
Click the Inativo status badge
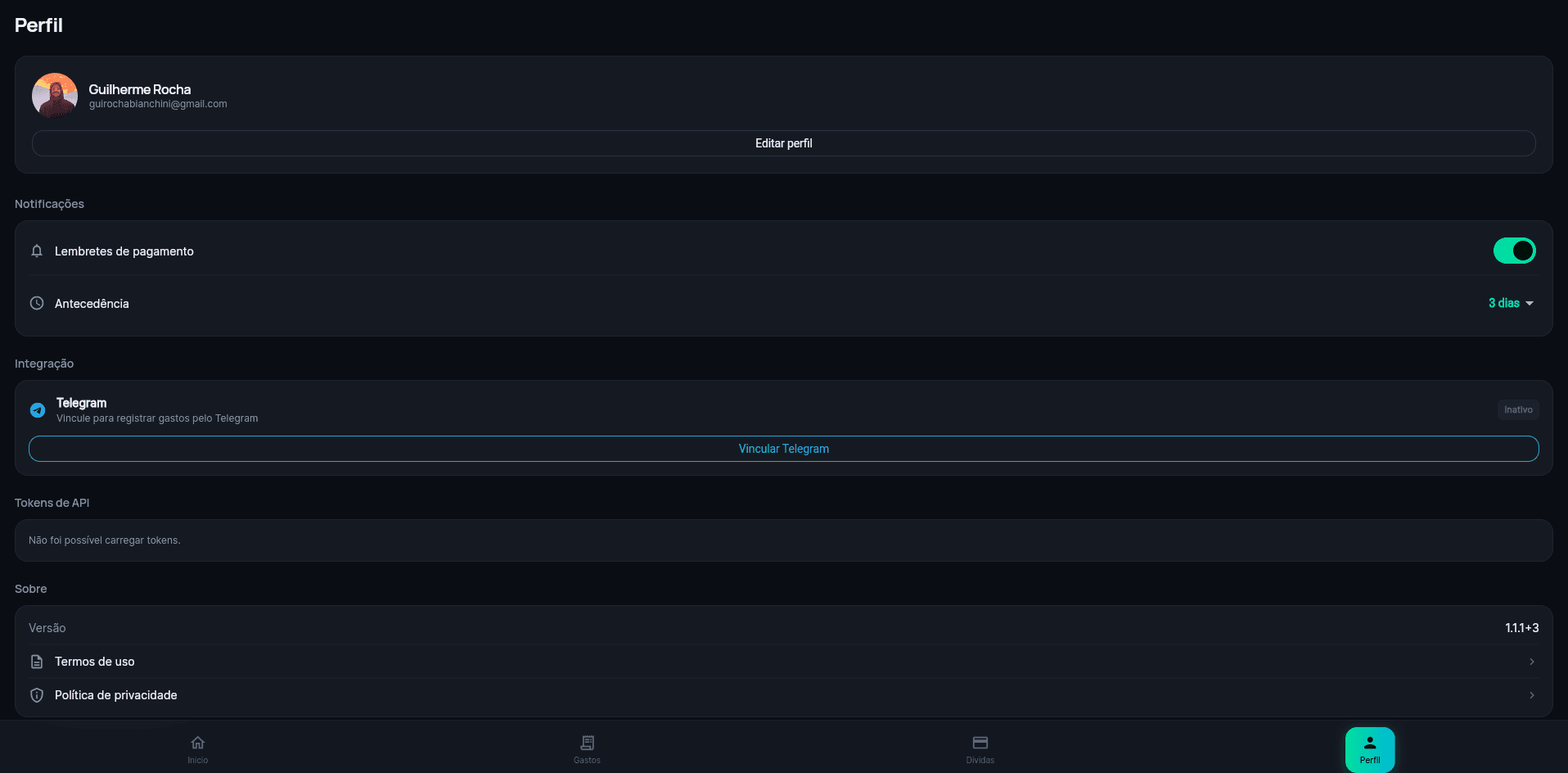click(x=1518, y=409)
